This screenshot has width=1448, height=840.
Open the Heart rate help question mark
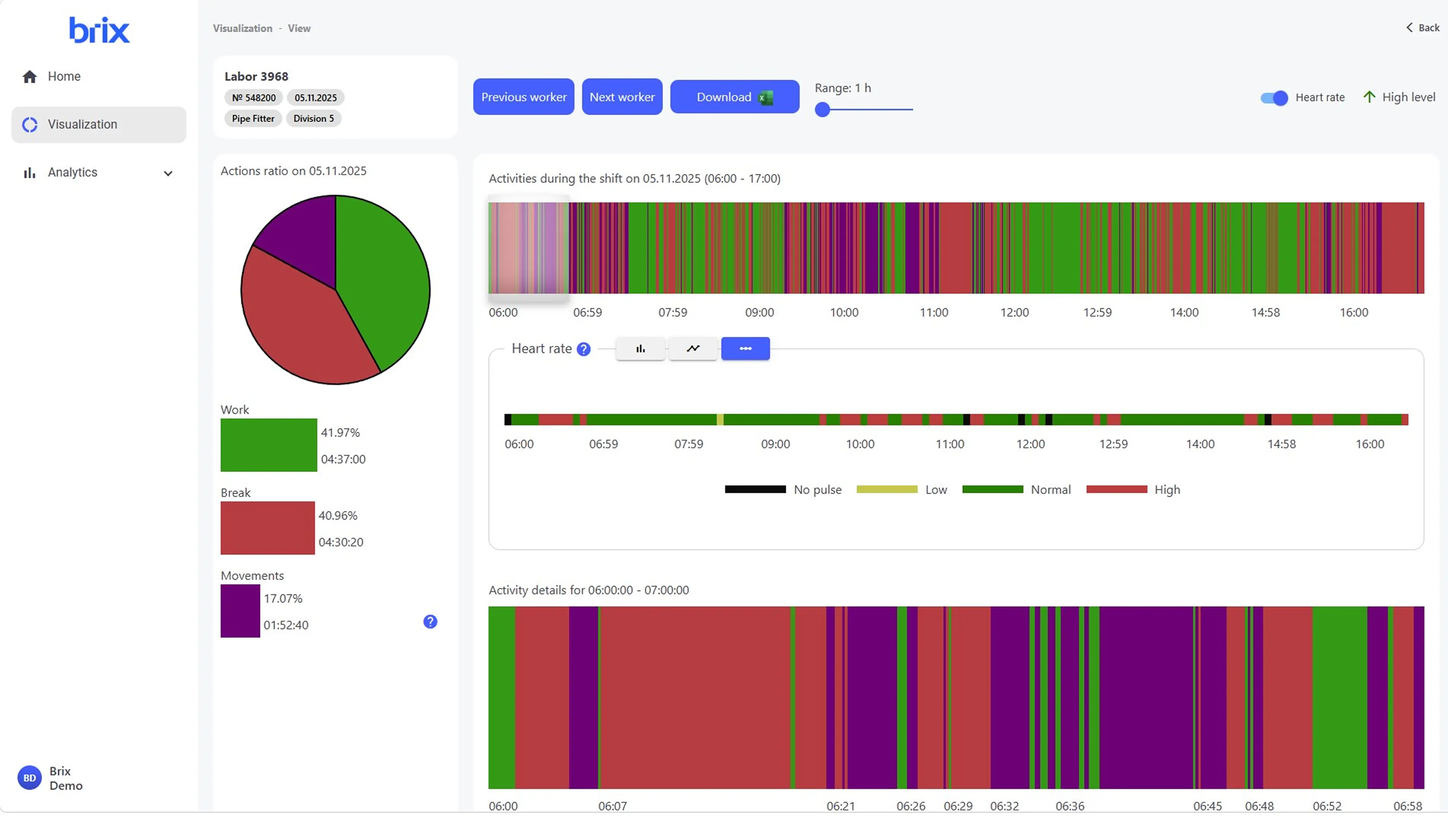583,349
